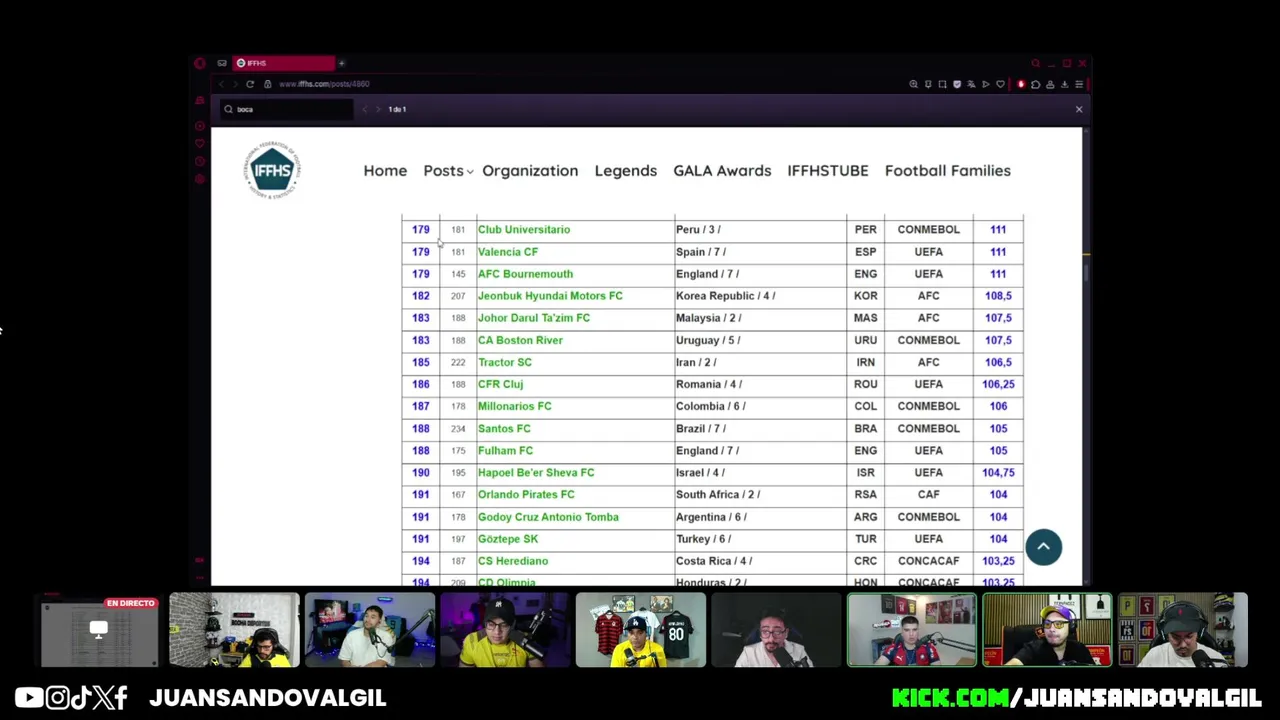Click the address bar URL iffhs.com/posts/4860
Image resolution: width=1280 pixels, height=720 pixels.
324,84
